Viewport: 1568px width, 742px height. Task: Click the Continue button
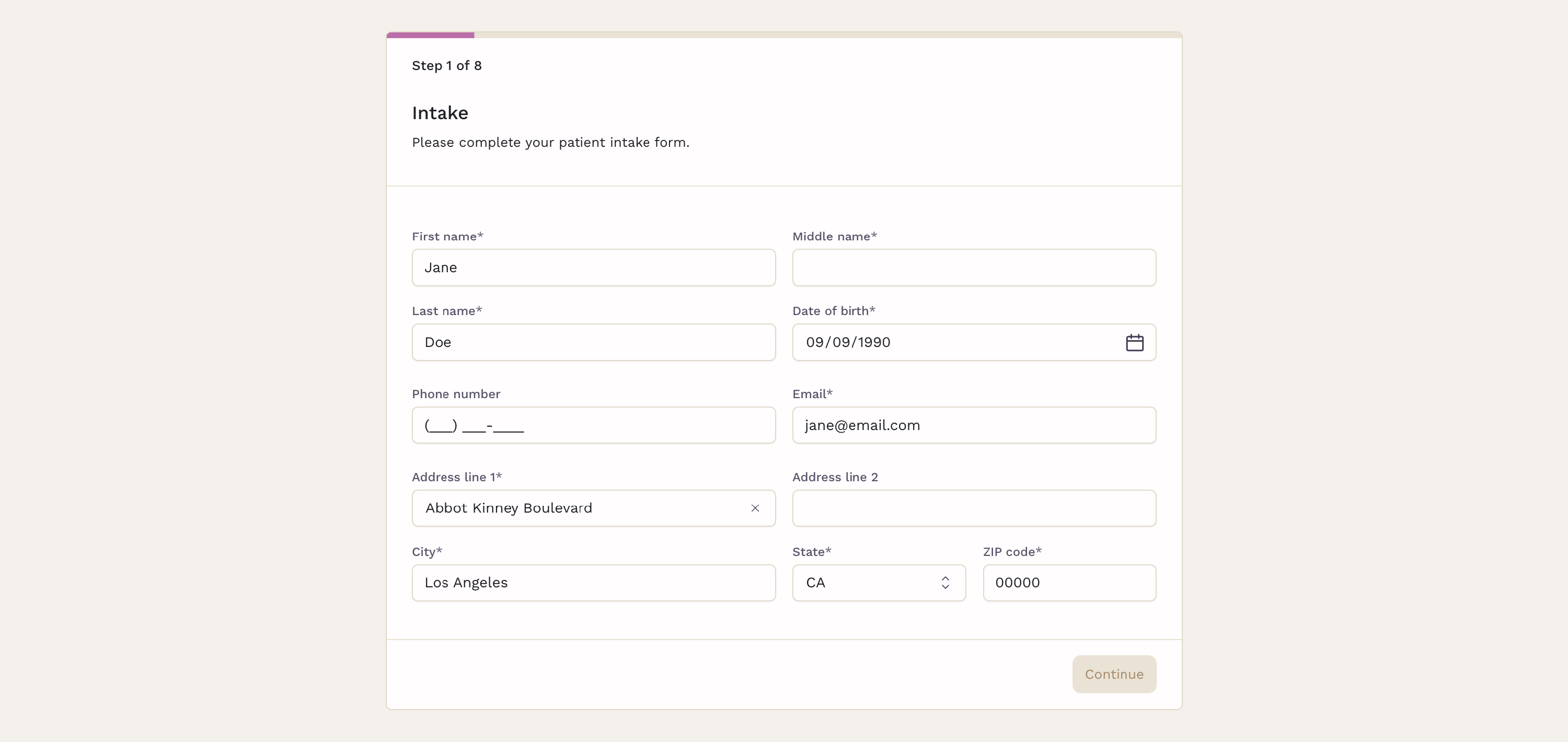pyautogui.click(x=1114, y=674)
